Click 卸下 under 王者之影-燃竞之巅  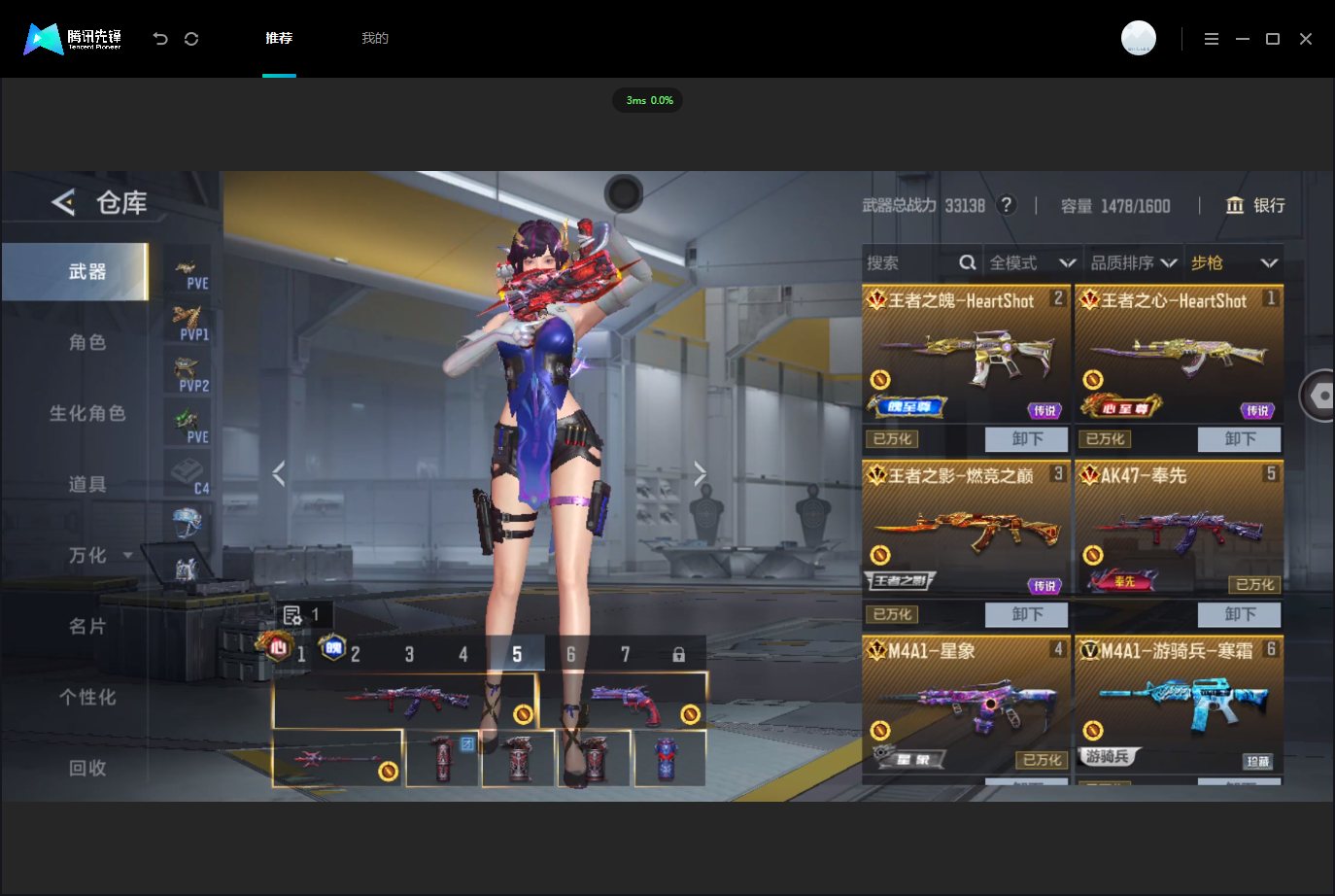(1027, 614)
